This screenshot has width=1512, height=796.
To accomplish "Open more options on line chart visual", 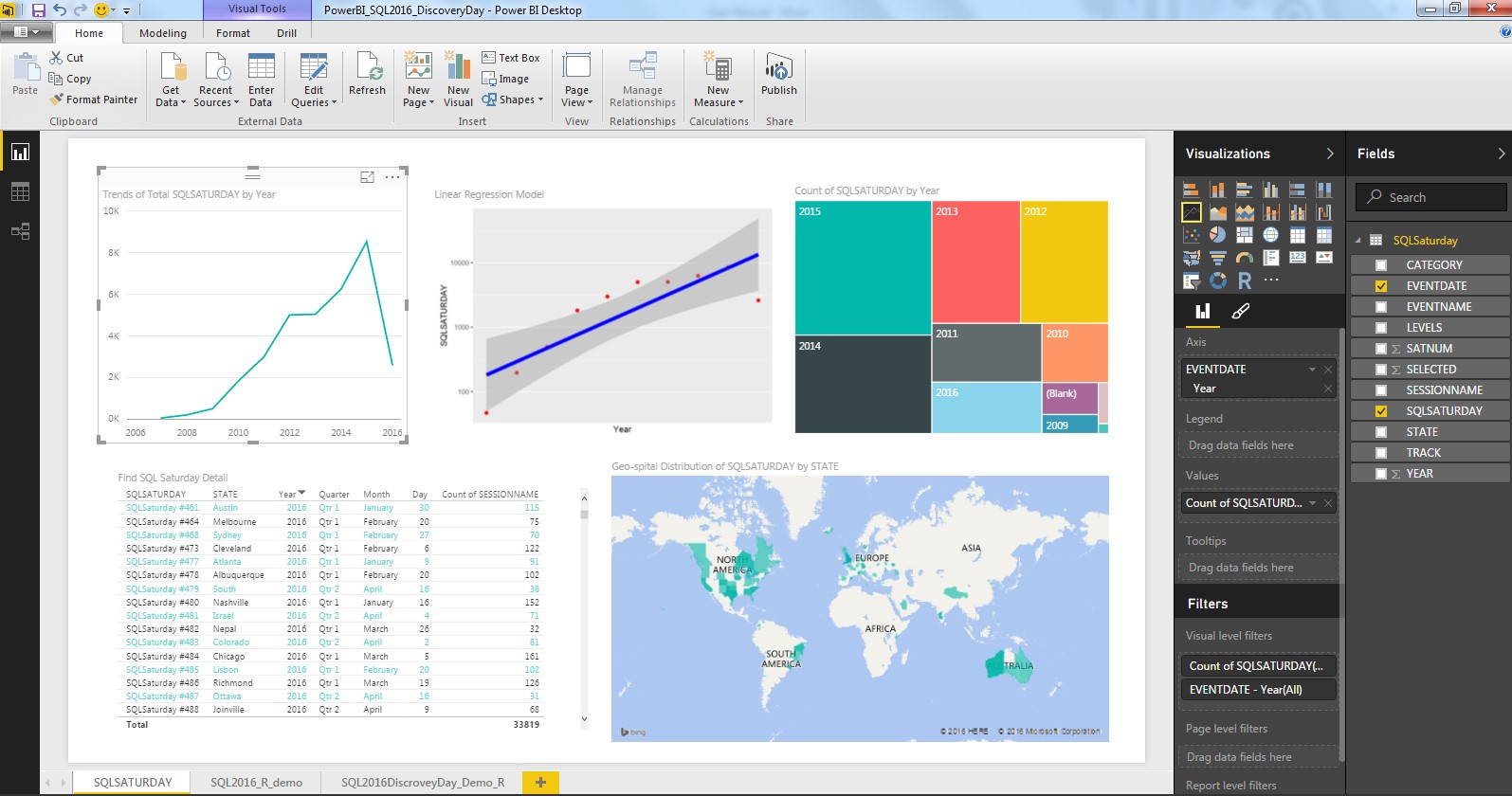I will 392,177.
